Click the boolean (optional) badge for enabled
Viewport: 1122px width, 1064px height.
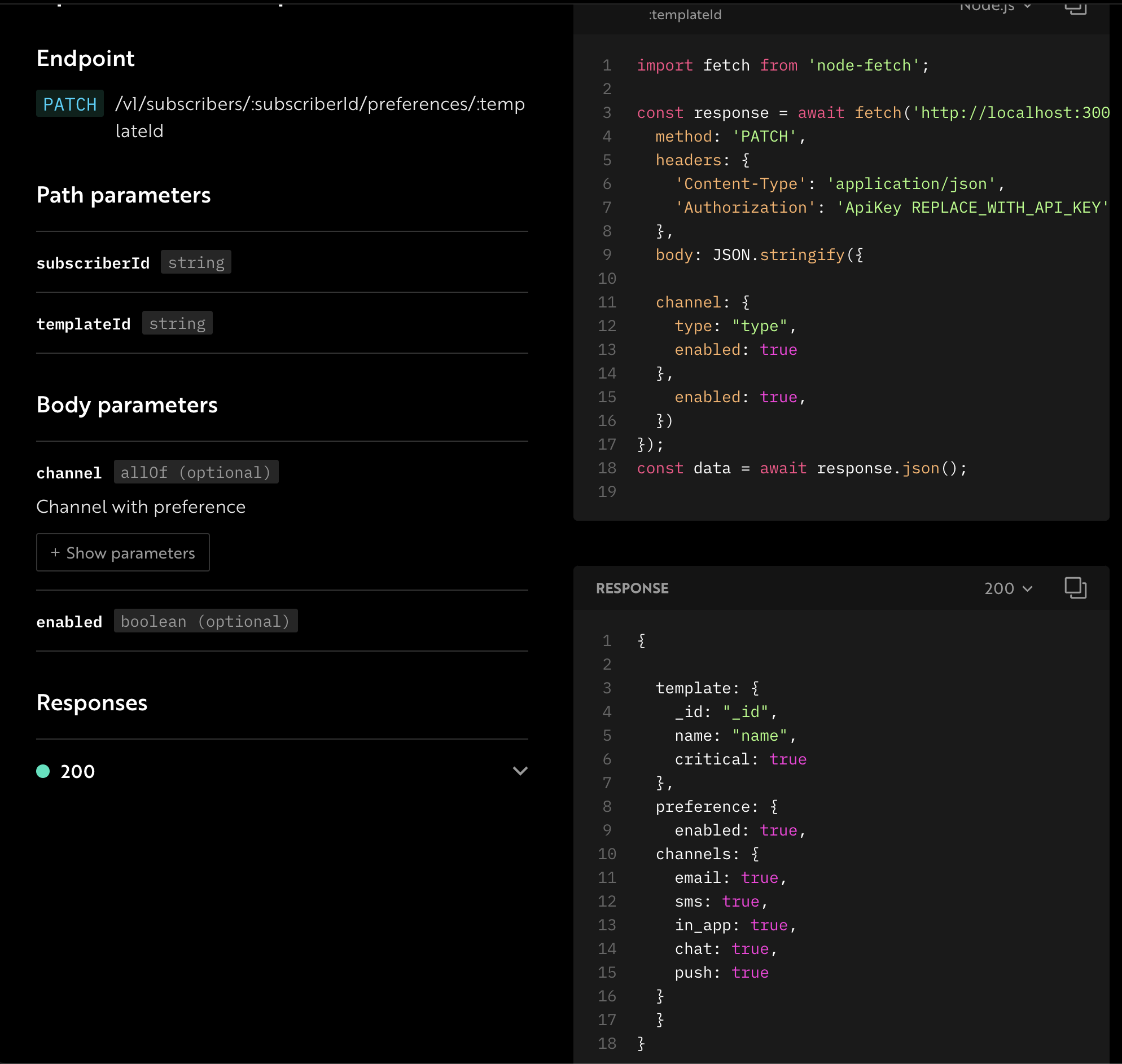[x=205, y=621]
